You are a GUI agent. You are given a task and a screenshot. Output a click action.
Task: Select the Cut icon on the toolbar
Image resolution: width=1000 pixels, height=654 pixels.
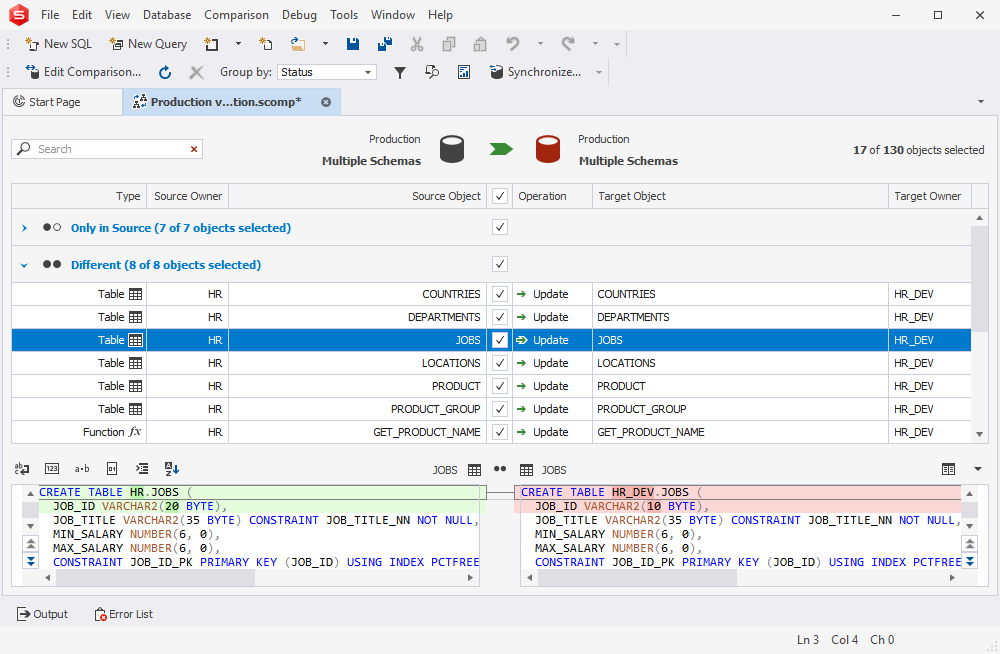click(417, 44)
